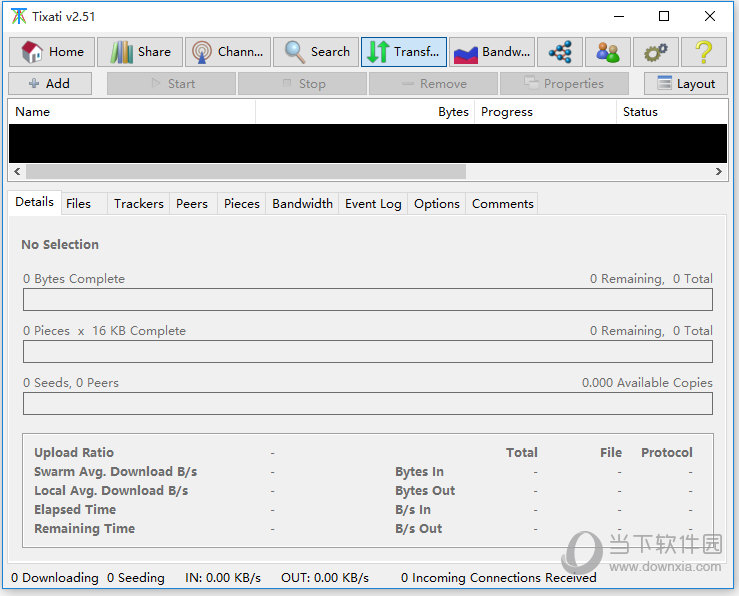Select the Transfers section button

404,52
